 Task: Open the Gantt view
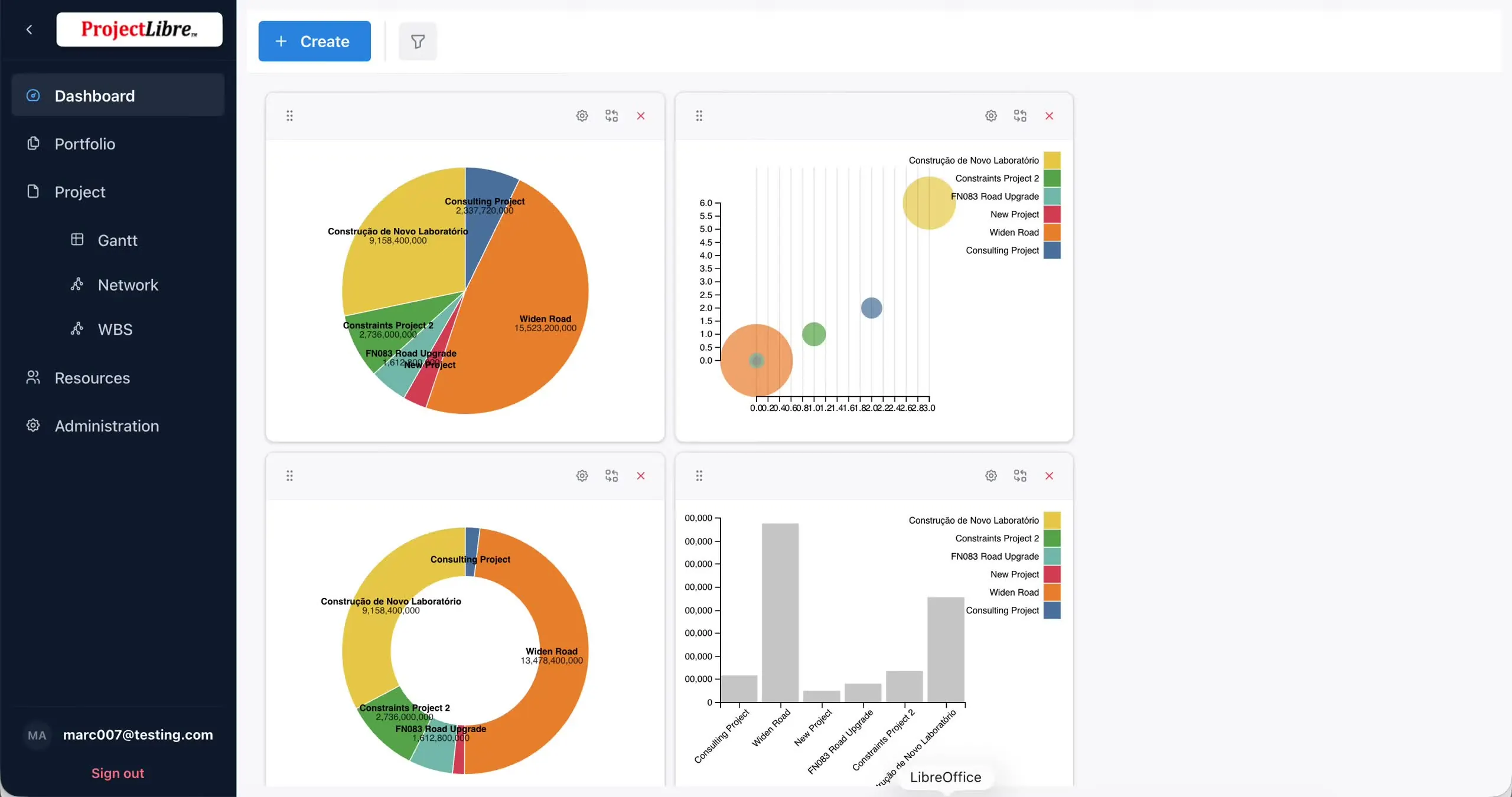click(x=118, y=240)
